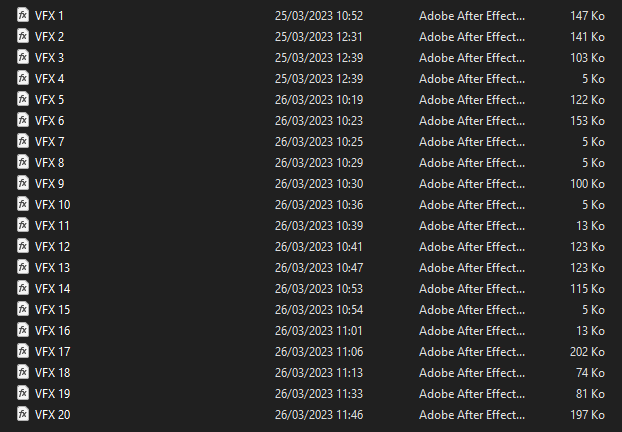Select the VFX 3 file icon
Viewport: 622px width, 432px height.
click(23, 57)
